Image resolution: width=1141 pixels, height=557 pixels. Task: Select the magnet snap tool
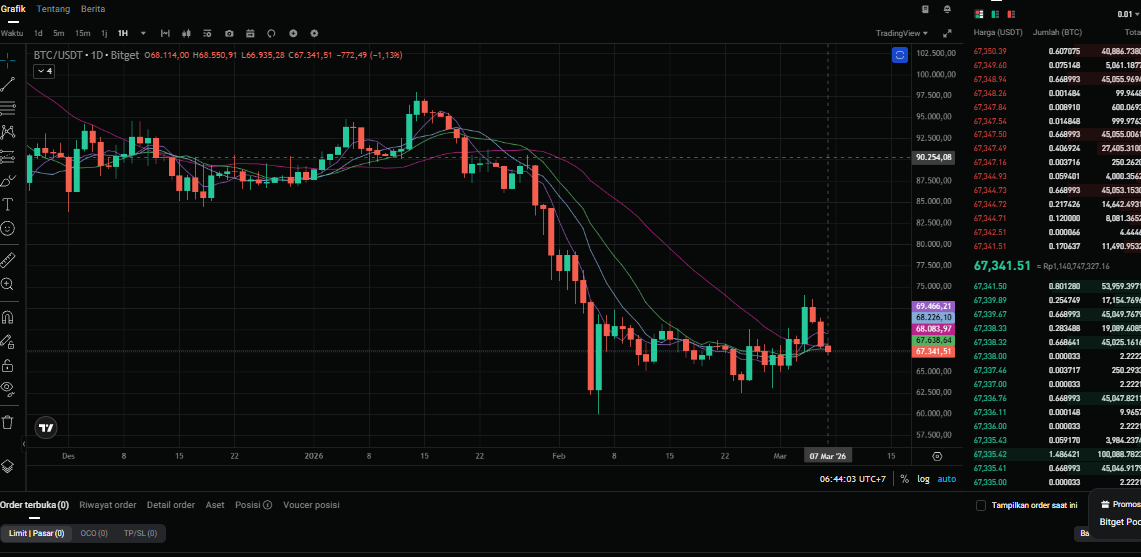click(7, 318)
